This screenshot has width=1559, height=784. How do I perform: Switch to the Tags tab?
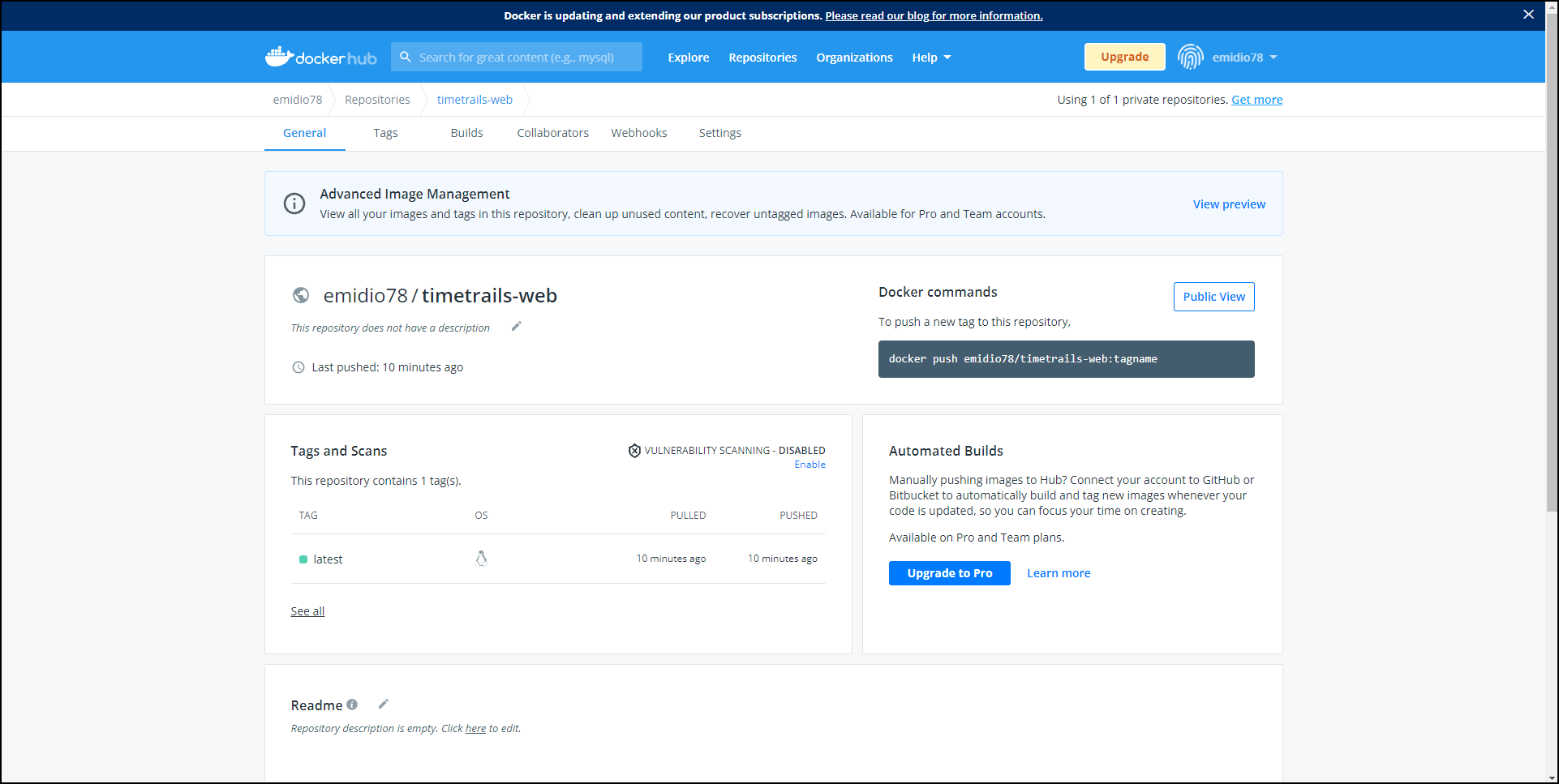coord(385,133)
